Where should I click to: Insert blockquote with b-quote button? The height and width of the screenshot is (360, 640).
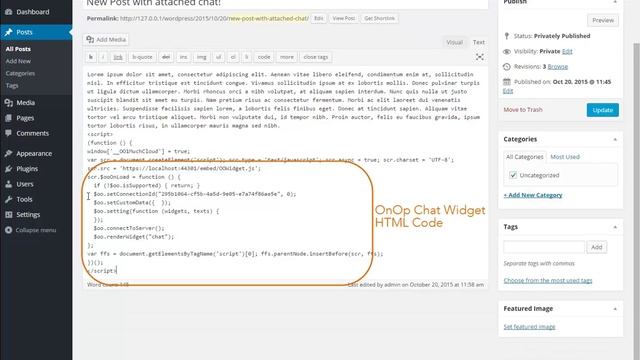point(142,57)
